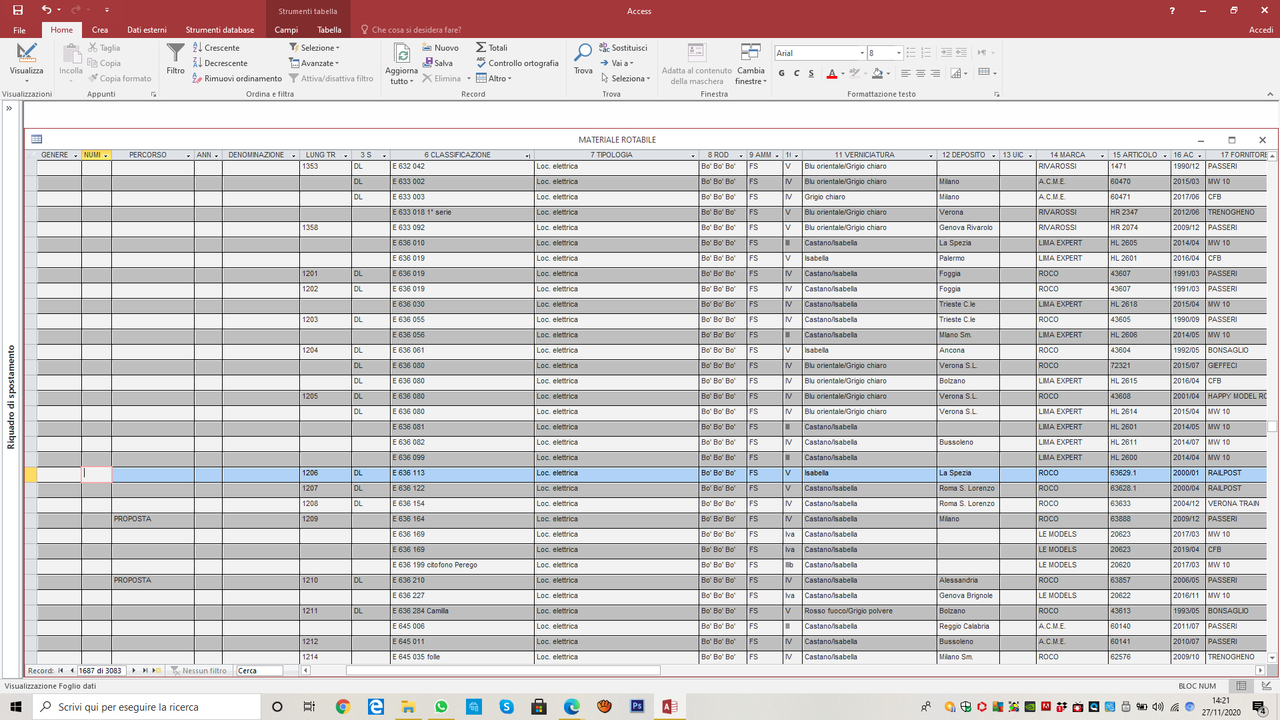The image size is (1280, 720).
Task: Go to next record navigation button
Action: (135, 670)
